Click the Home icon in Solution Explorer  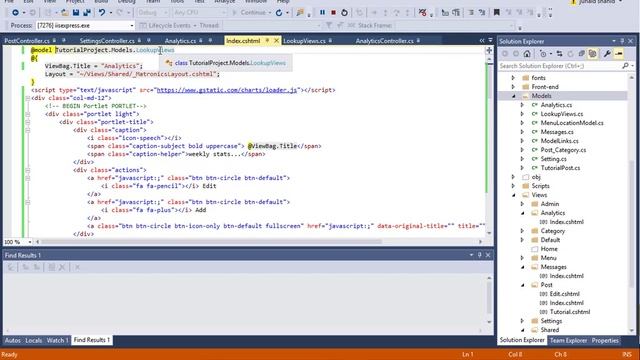527,54
